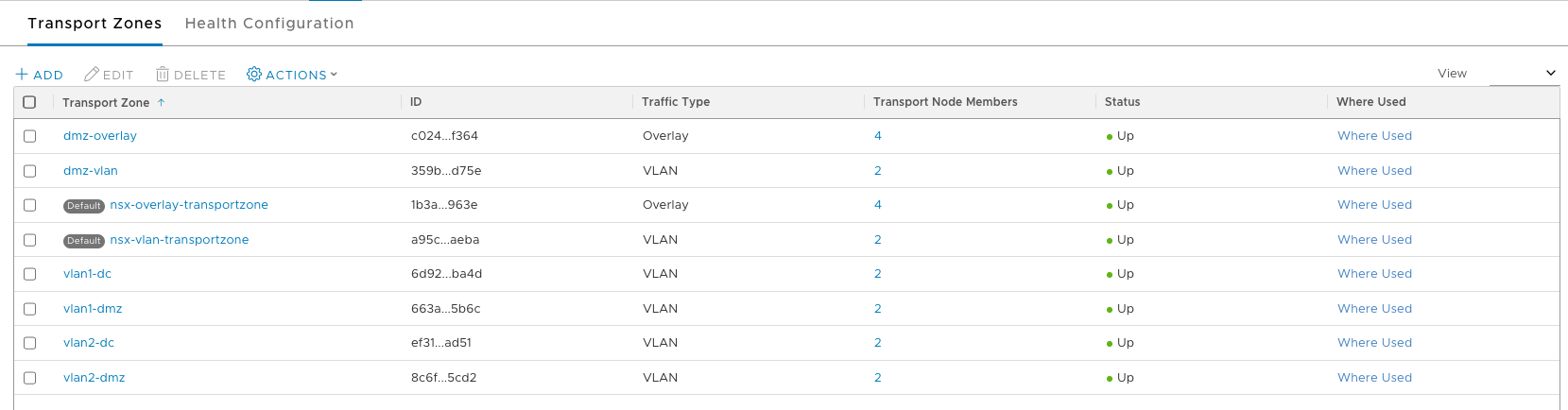Select the Transport Zones tab
Viewport: 1568px width, 410px height.
(95, 24)
